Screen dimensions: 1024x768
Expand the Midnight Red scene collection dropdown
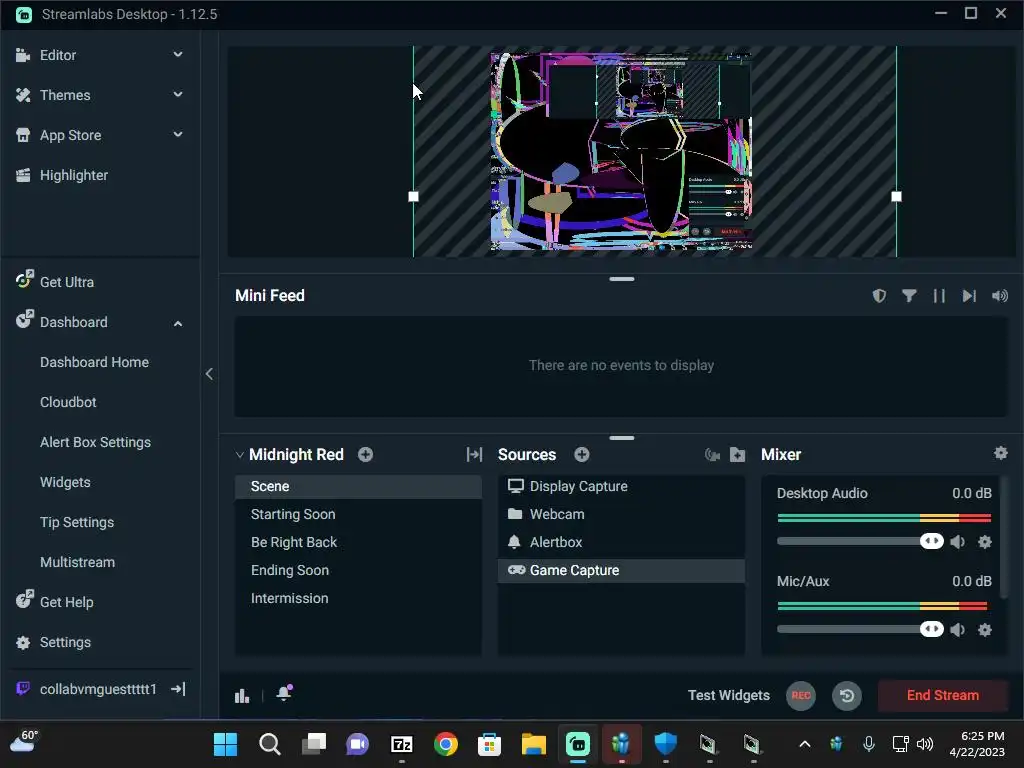tap(239, 455)
